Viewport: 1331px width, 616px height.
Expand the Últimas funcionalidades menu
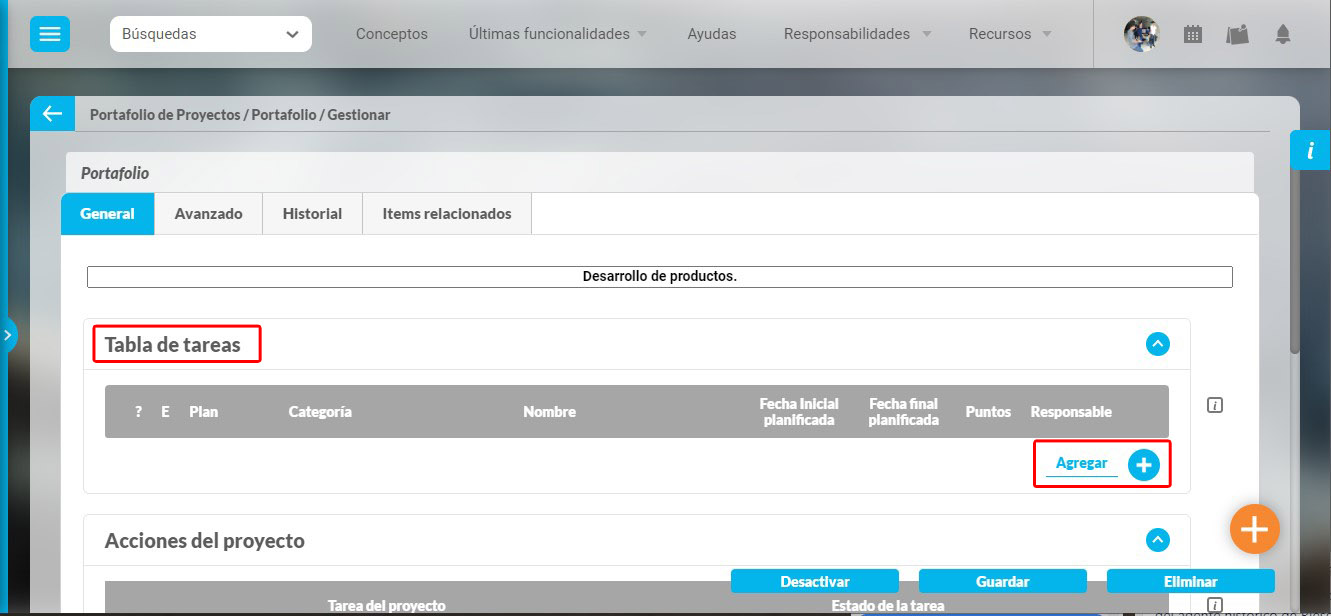[x=557, y=34]
